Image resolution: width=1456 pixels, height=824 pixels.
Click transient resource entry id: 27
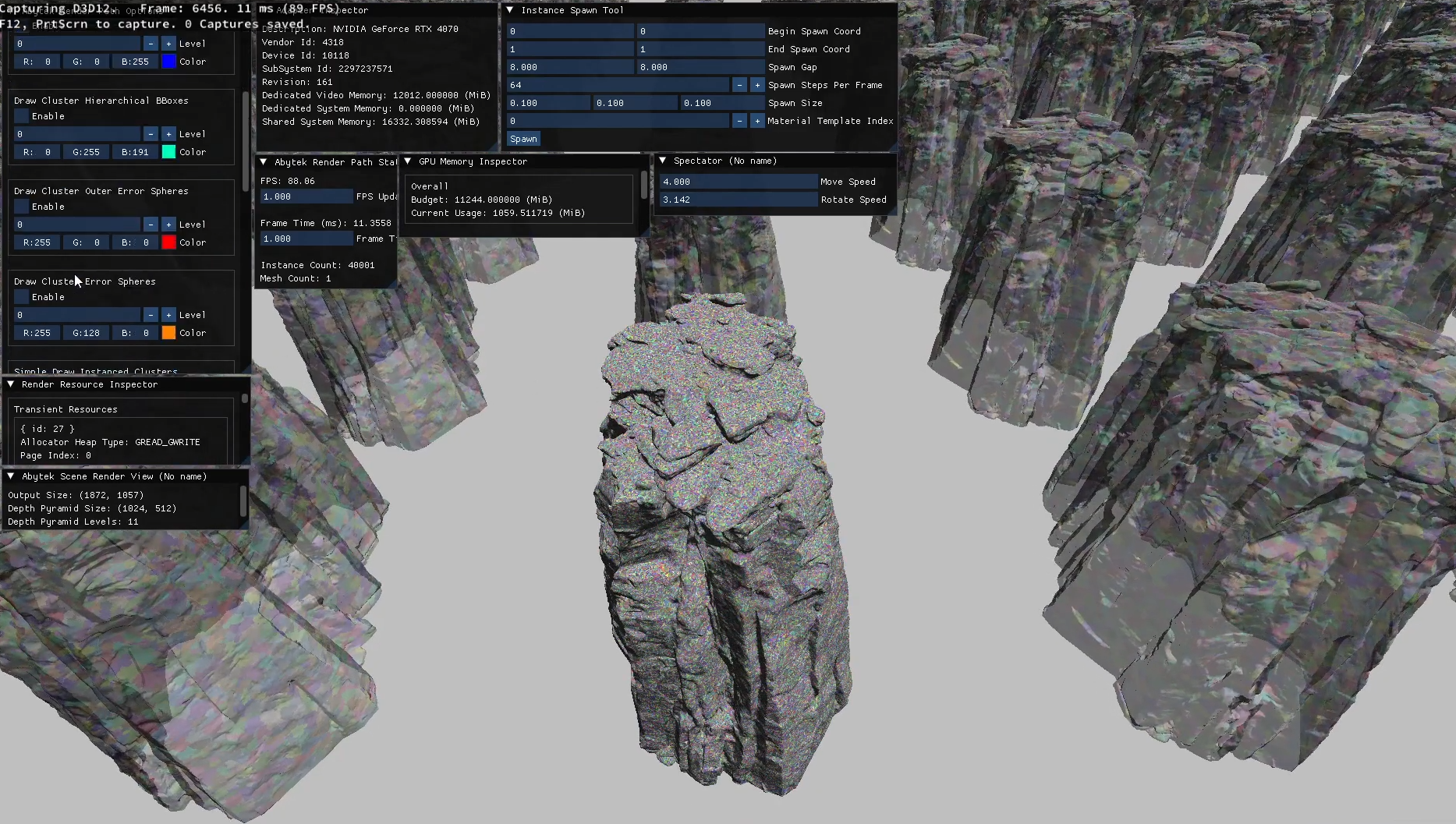(48, 429)
